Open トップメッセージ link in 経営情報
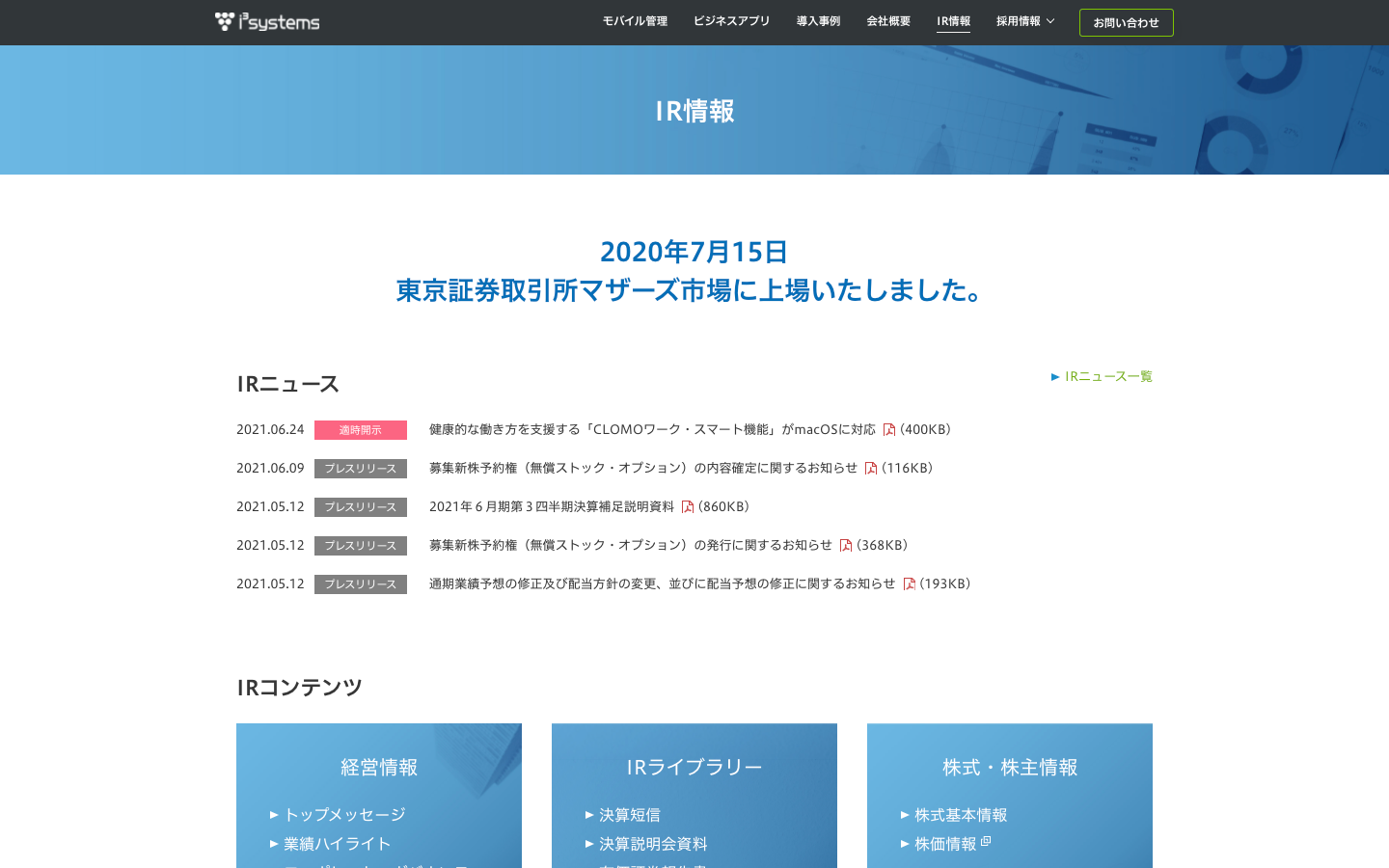Image resolution: width=1389 pixels, height=868 pixels. 344,815
